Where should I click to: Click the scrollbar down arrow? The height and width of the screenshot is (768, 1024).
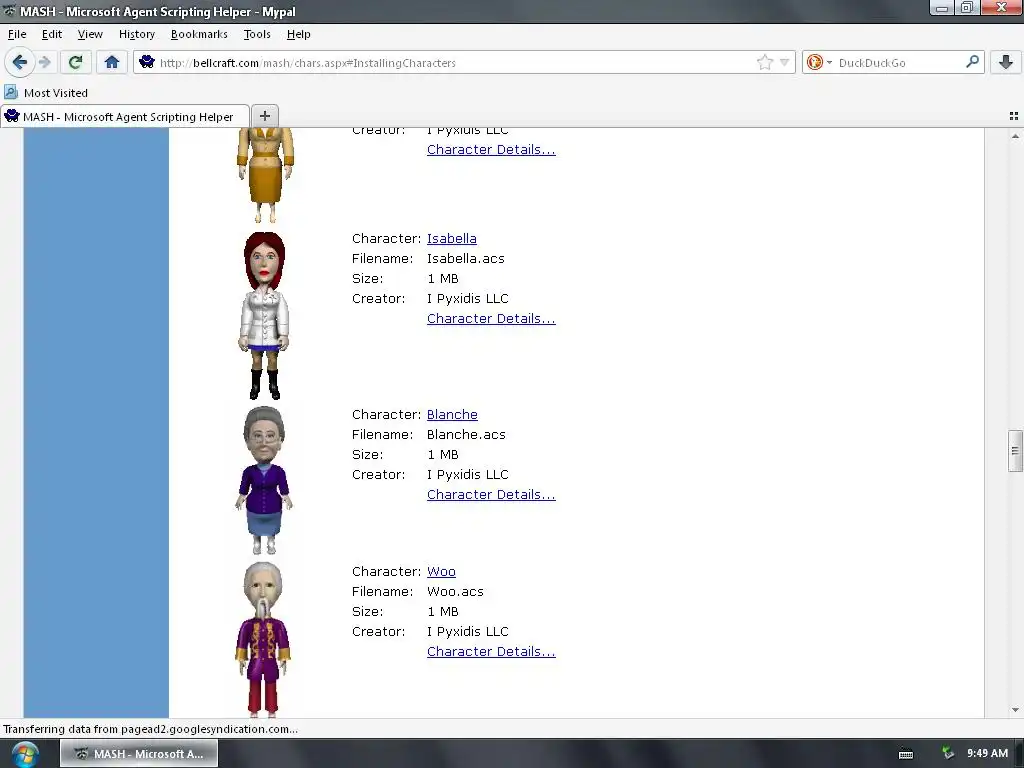click(1015, 710)
